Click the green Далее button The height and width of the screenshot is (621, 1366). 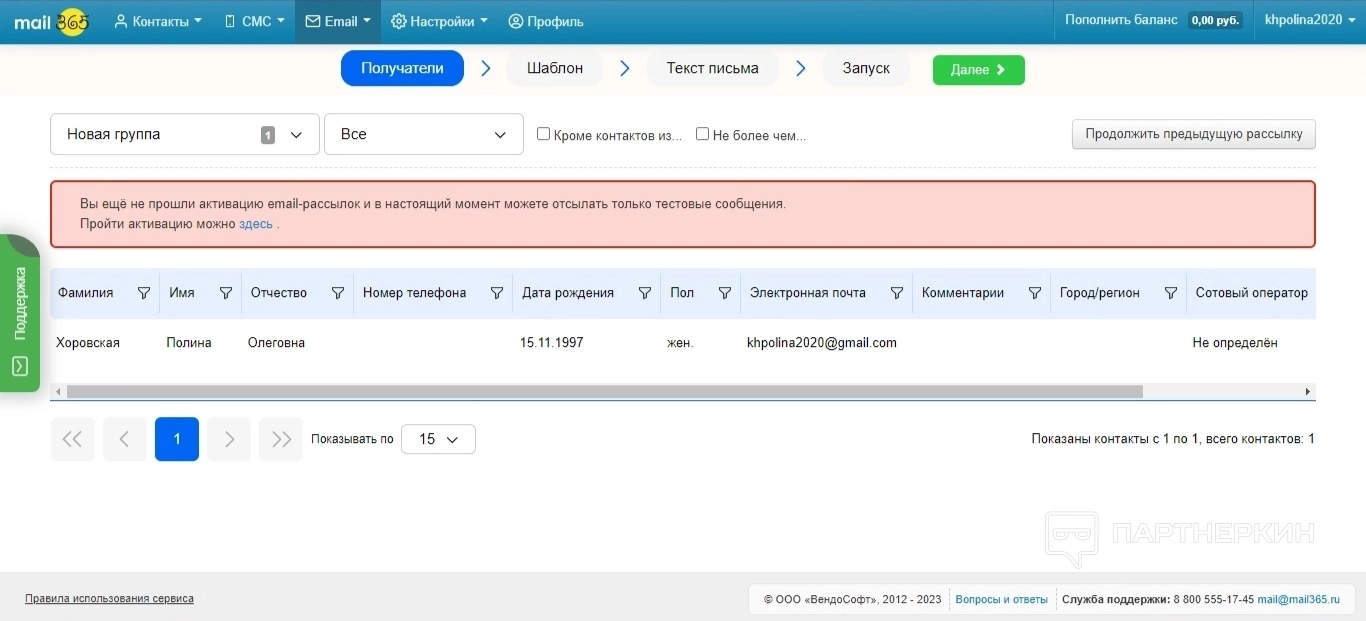point(979,70)
